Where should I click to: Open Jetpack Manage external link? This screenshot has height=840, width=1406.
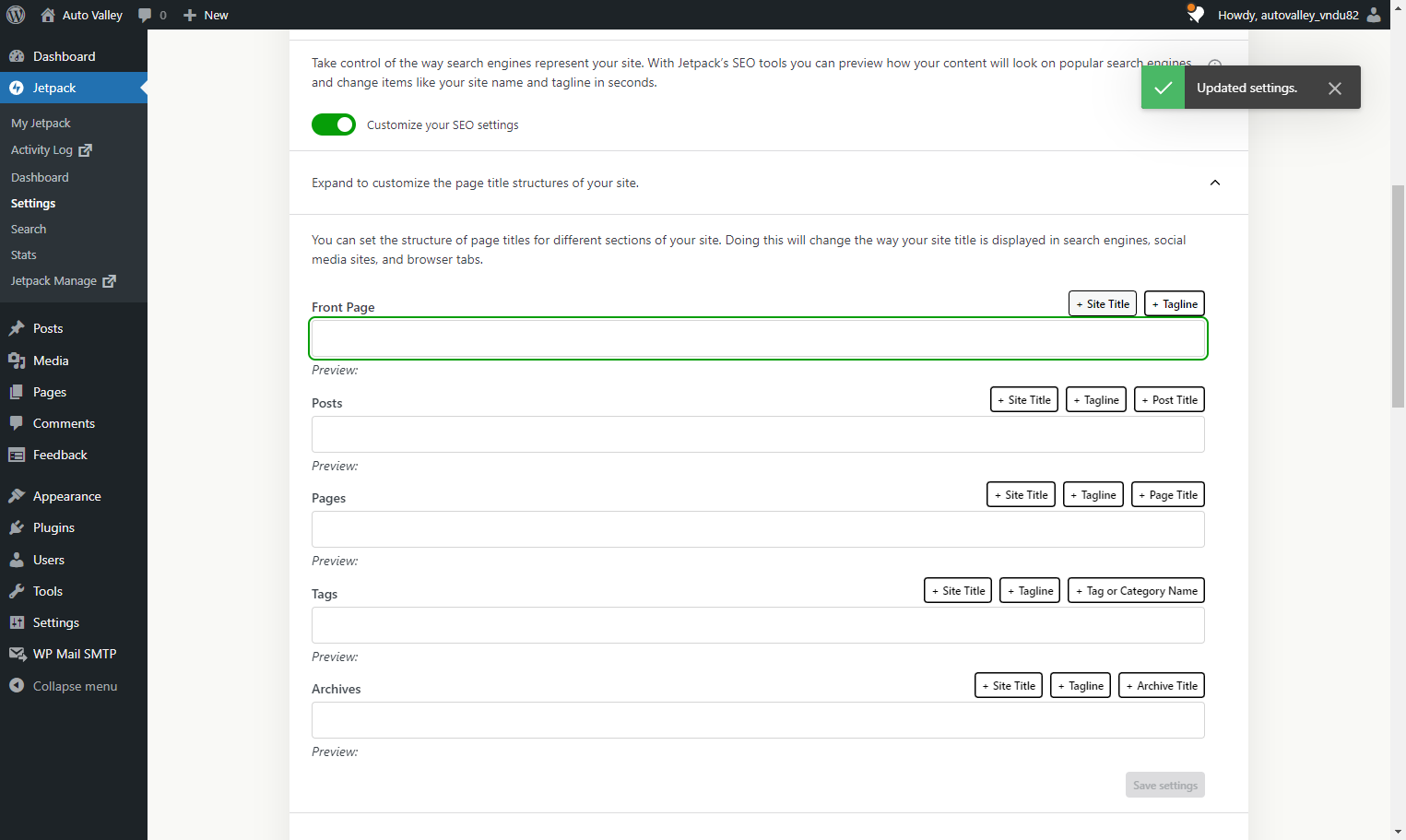[x=64, y=280]
